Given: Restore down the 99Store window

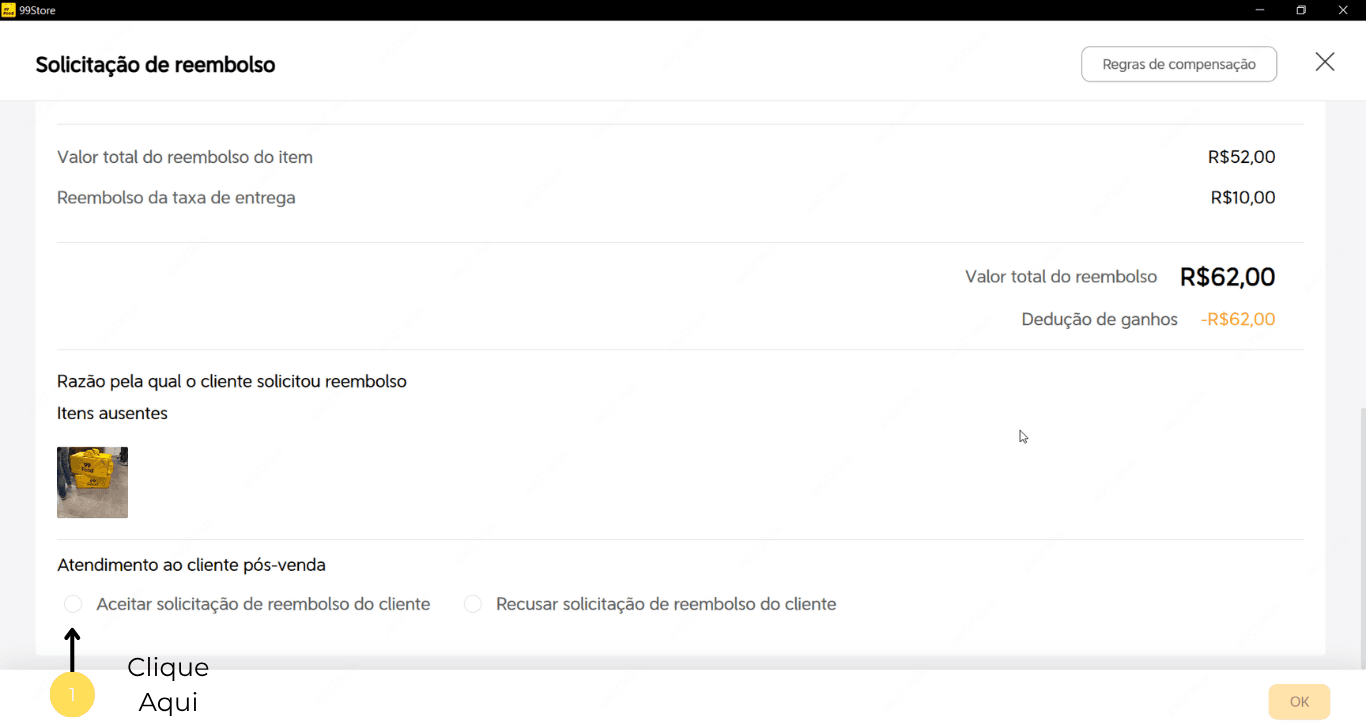Looking at the screenshot, I should point(1301,10).
